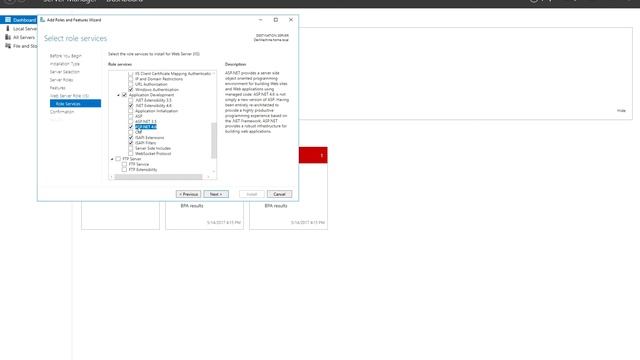The height and width of the screenshot is (360, 640).
Task: Uncheck .NET Extensibility 4.6
Action: tap(131, 105)
